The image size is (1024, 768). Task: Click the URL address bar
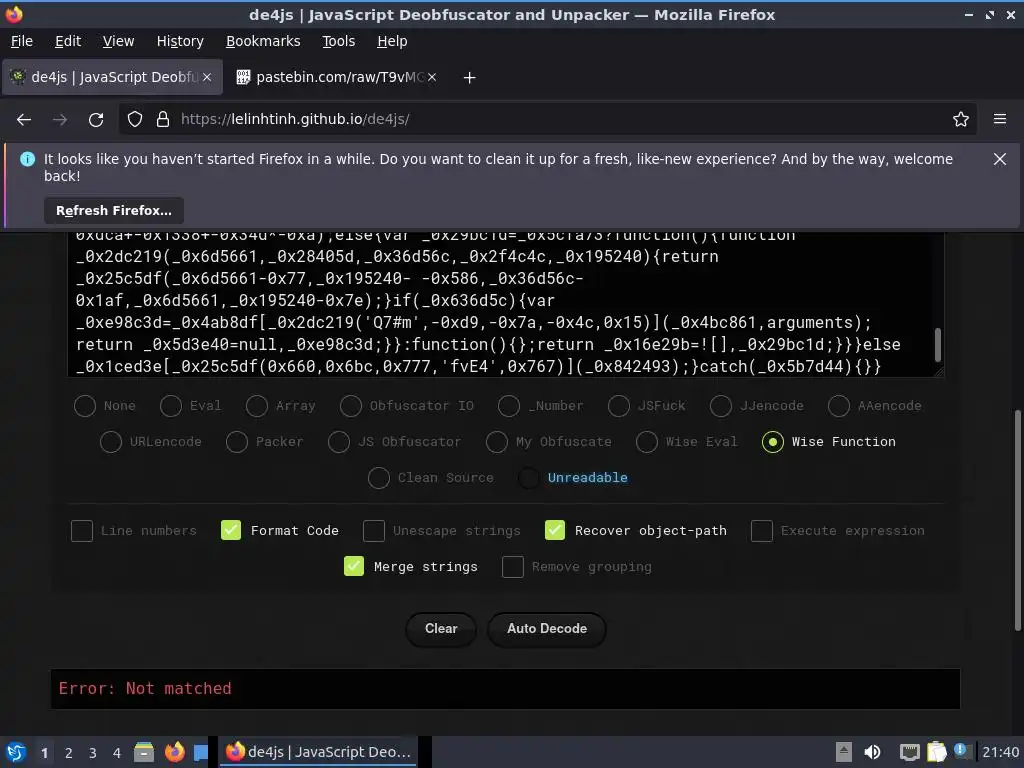point(547,120)
